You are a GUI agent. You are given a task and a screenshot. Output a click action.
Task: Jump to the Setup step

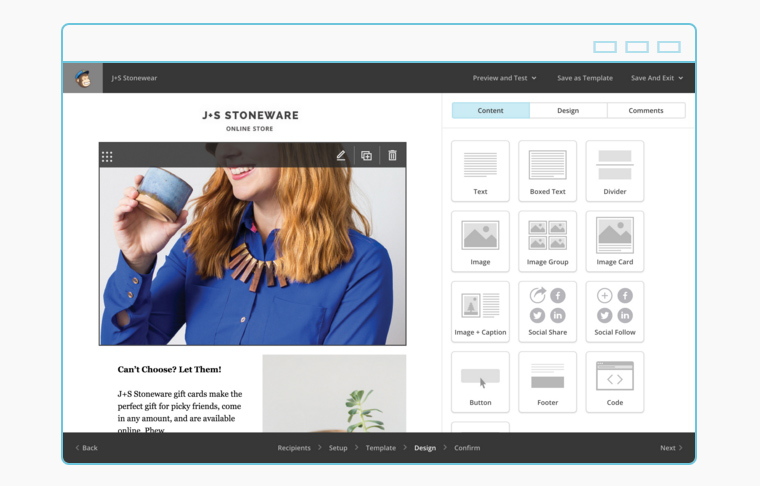(x=338, y=448)
